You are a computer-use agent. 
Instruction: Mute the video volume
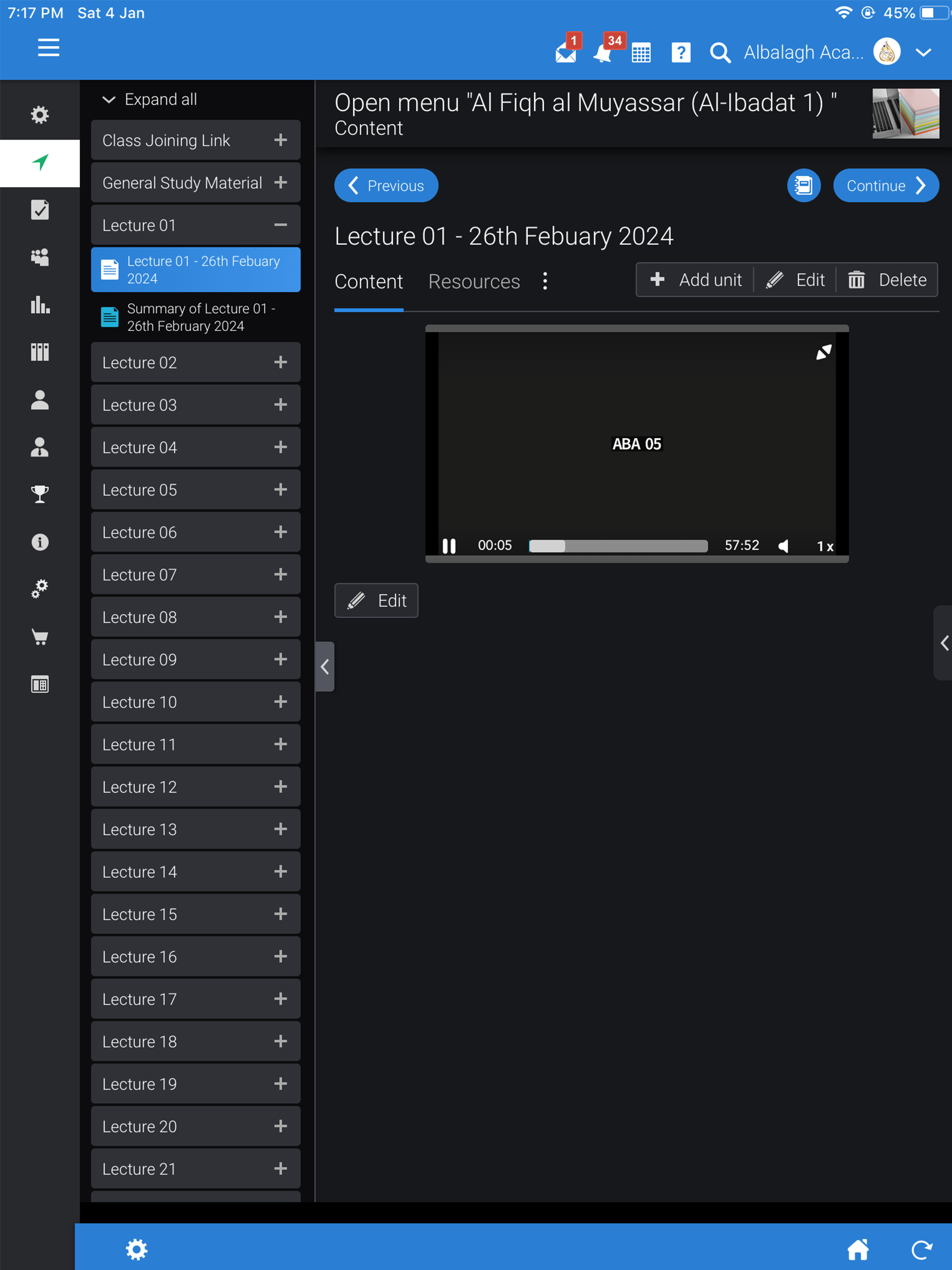click(x=784, y=545)
